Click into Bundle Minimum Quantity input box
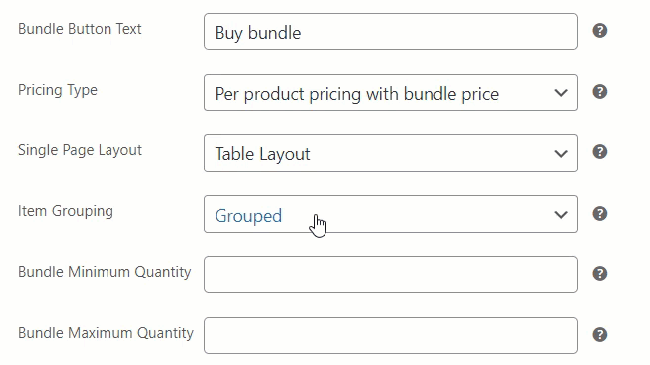This screenshot has height=365, width=650. tap(390, 275)
